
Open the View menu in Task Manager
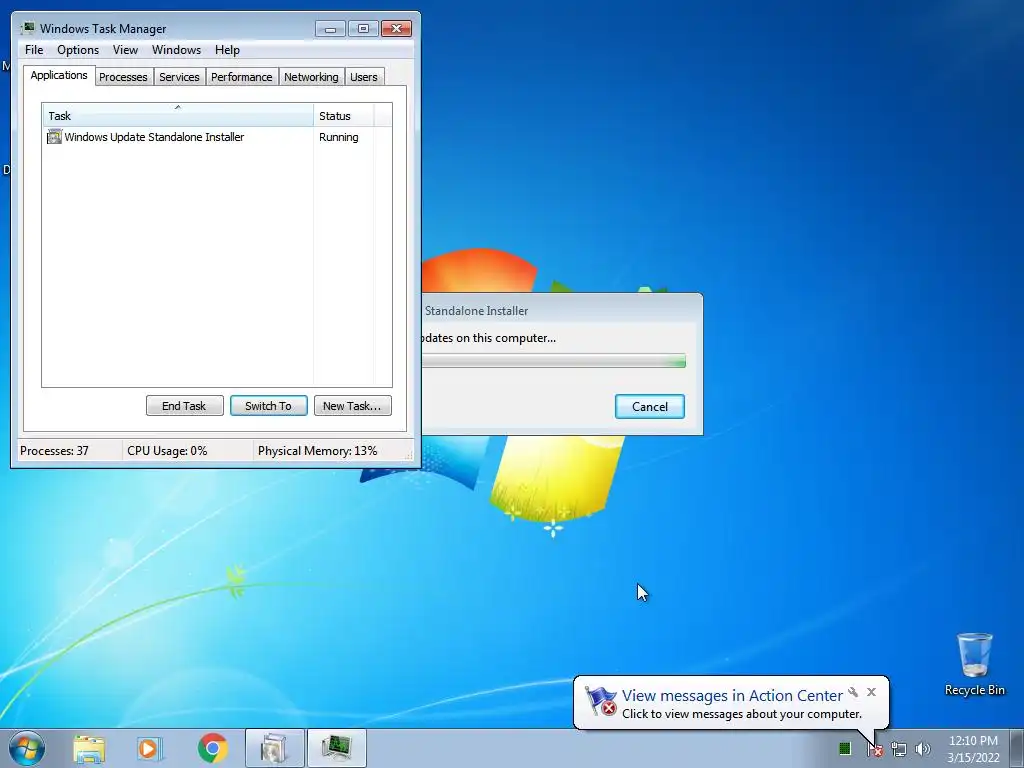[125, 50]
